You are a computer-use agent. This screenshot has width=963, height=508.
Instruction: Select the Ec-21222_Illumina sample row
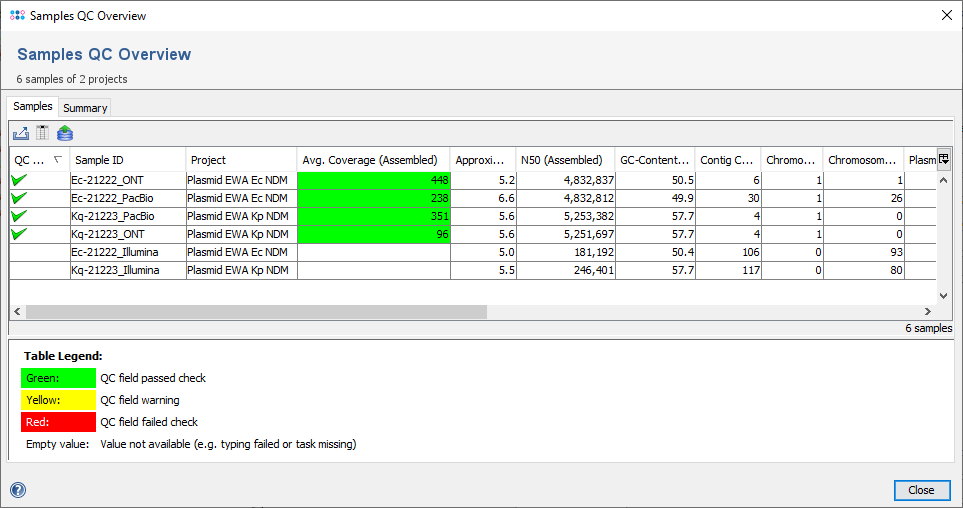click(x=113, y=252)
